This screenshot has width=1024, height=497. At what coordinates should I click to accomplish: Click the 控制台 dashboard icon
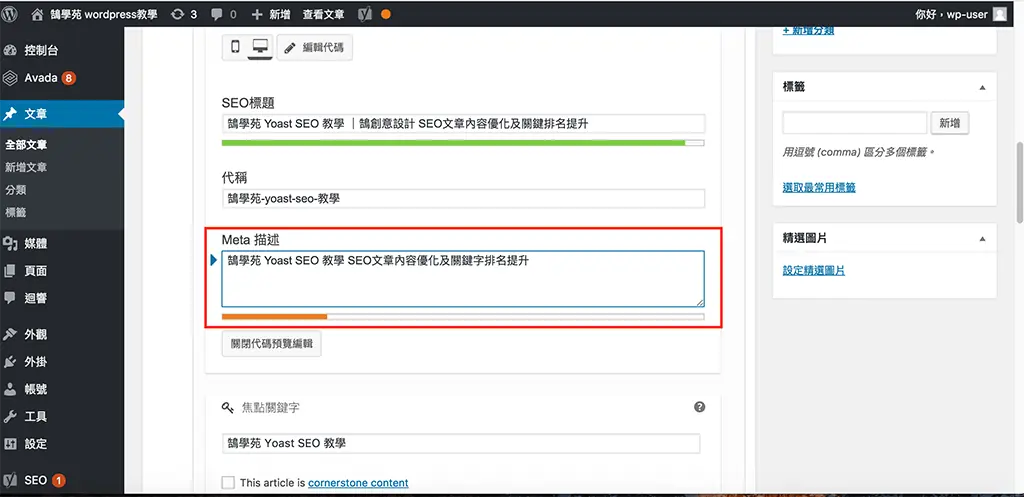tap(10, 50)
